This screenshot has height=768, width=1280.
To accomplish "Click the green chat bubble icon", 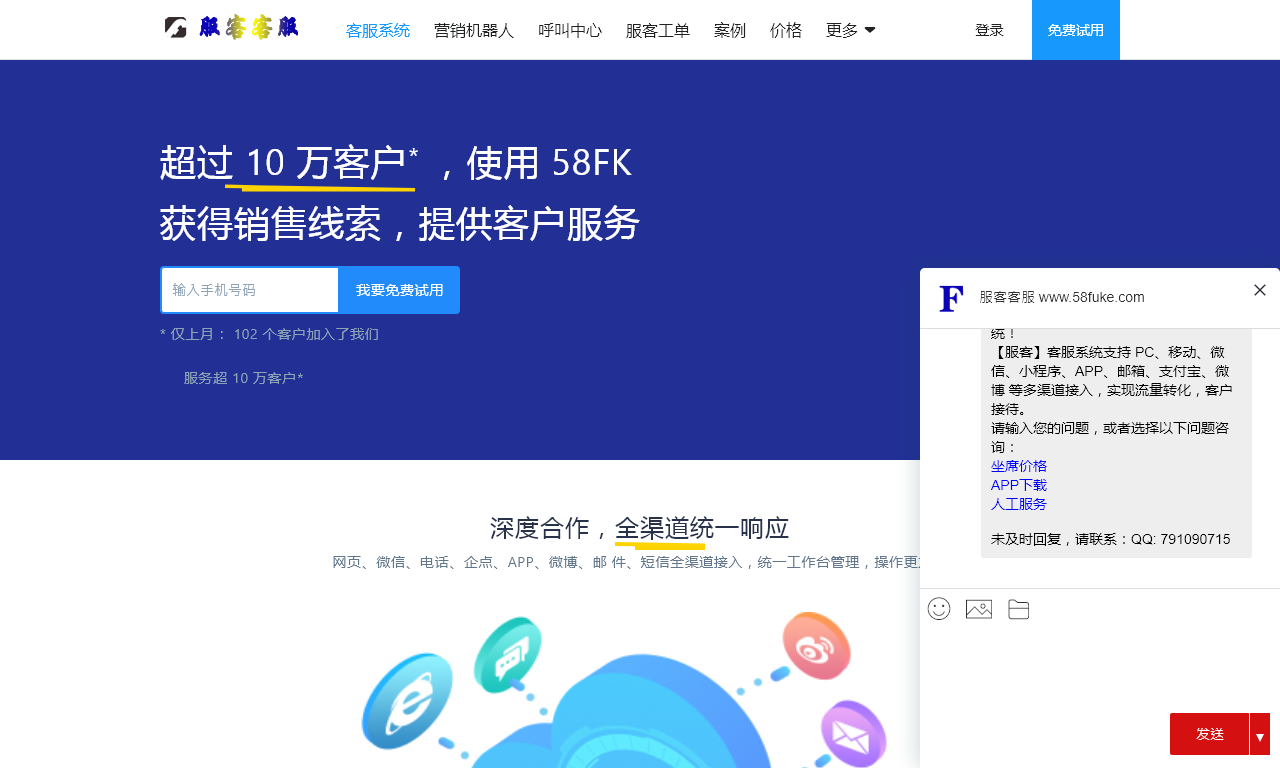I will [508, 655].
